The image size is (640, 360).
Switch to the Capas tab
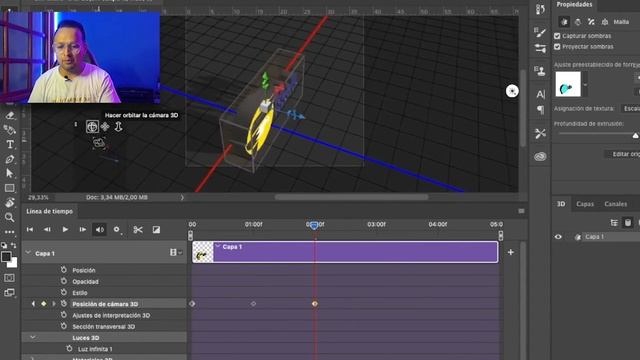(585, 204)
